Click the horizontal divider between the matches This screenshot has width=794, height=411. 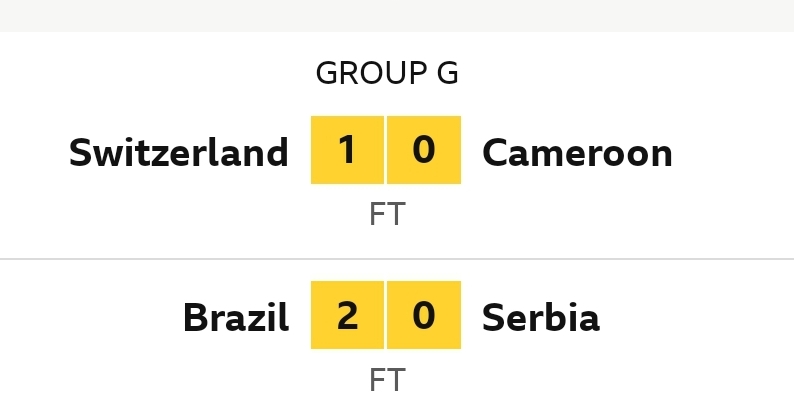[x=397, y=259]
